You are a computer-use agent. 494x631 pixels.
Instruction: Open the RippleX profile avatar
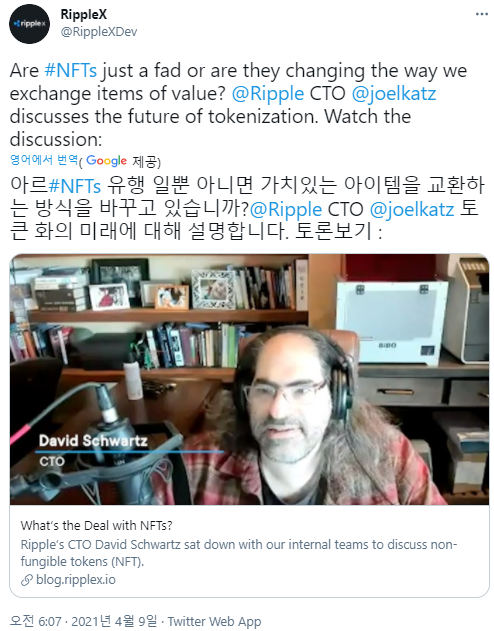[x=29, y=24]
